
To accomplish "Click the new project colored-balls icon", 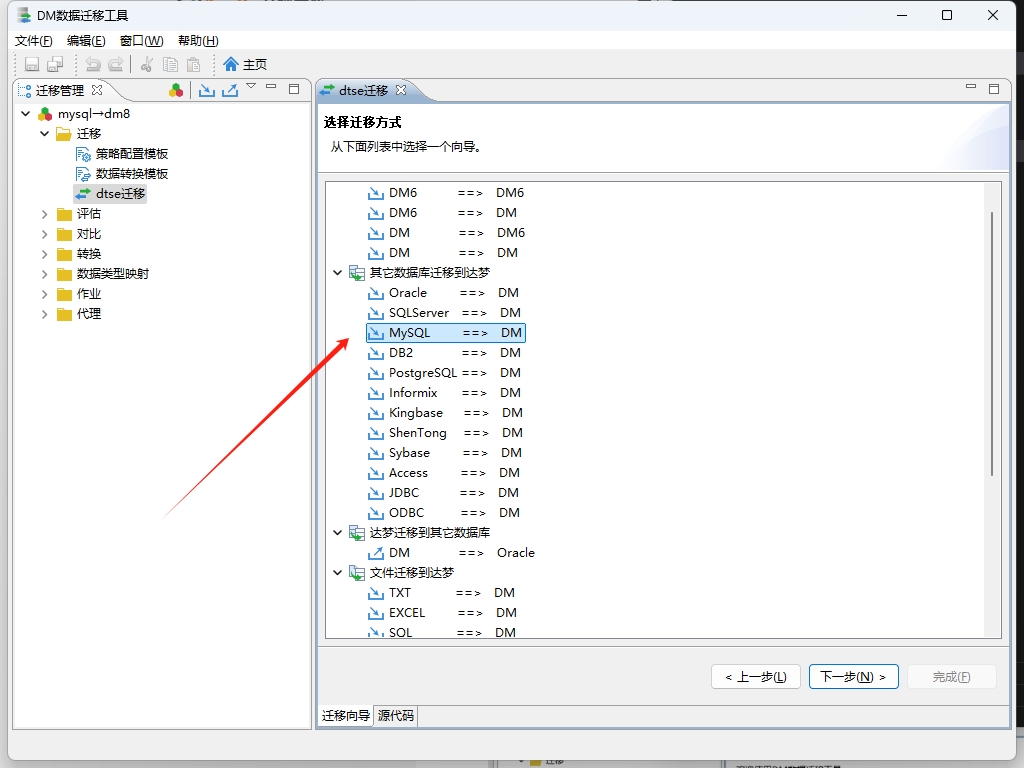I will 176,90.
